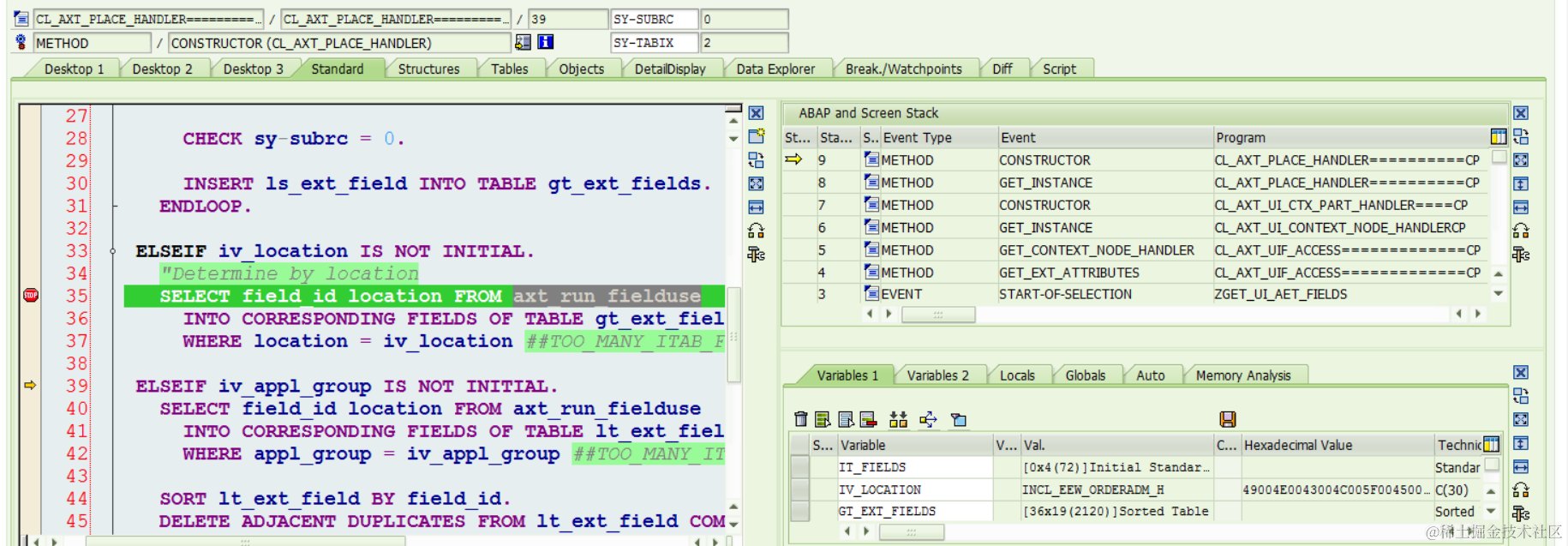Click vertical maximize icon beside ABAP stack
The width and height of the screenshot is (1568, 546).
click(x=1521, y=183)
